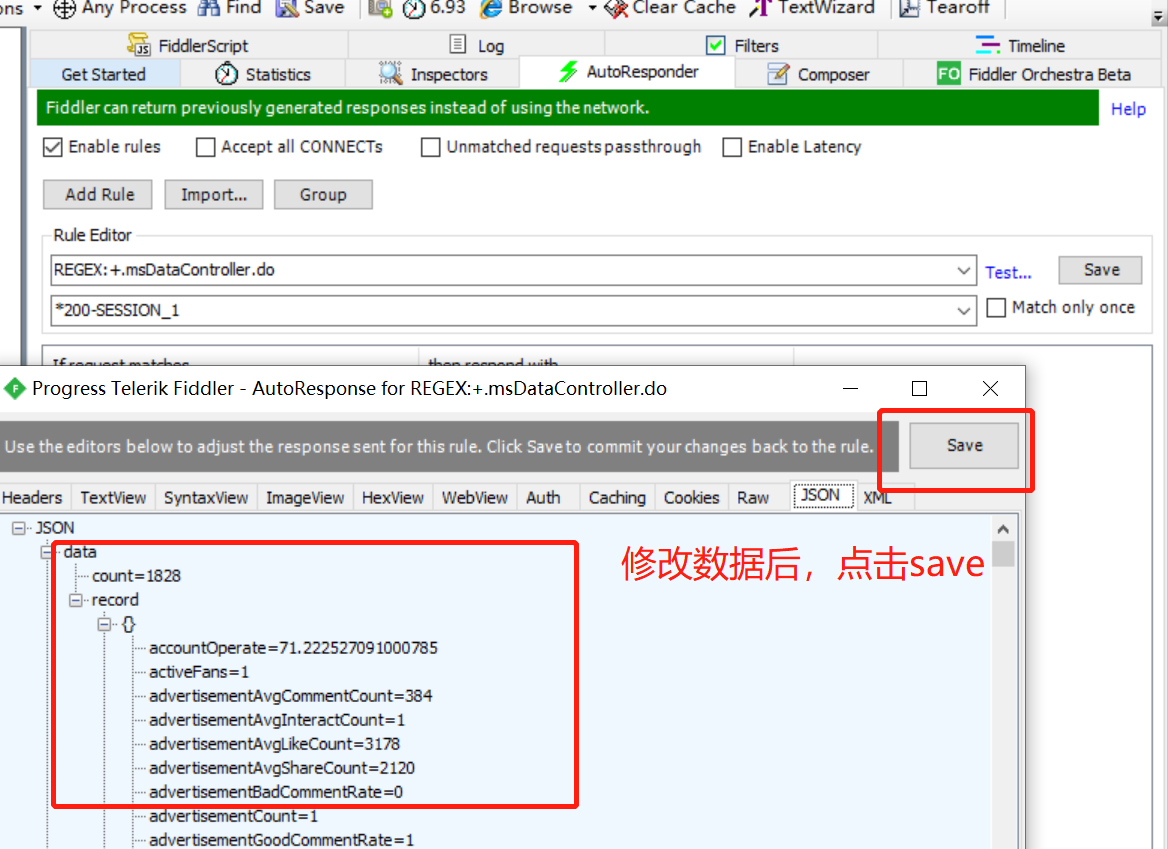The height and width of the screenshot is (849, 1168).
Task: Click the AutoResponder lightning bolt icon
Action: click(x=568, y=71)
